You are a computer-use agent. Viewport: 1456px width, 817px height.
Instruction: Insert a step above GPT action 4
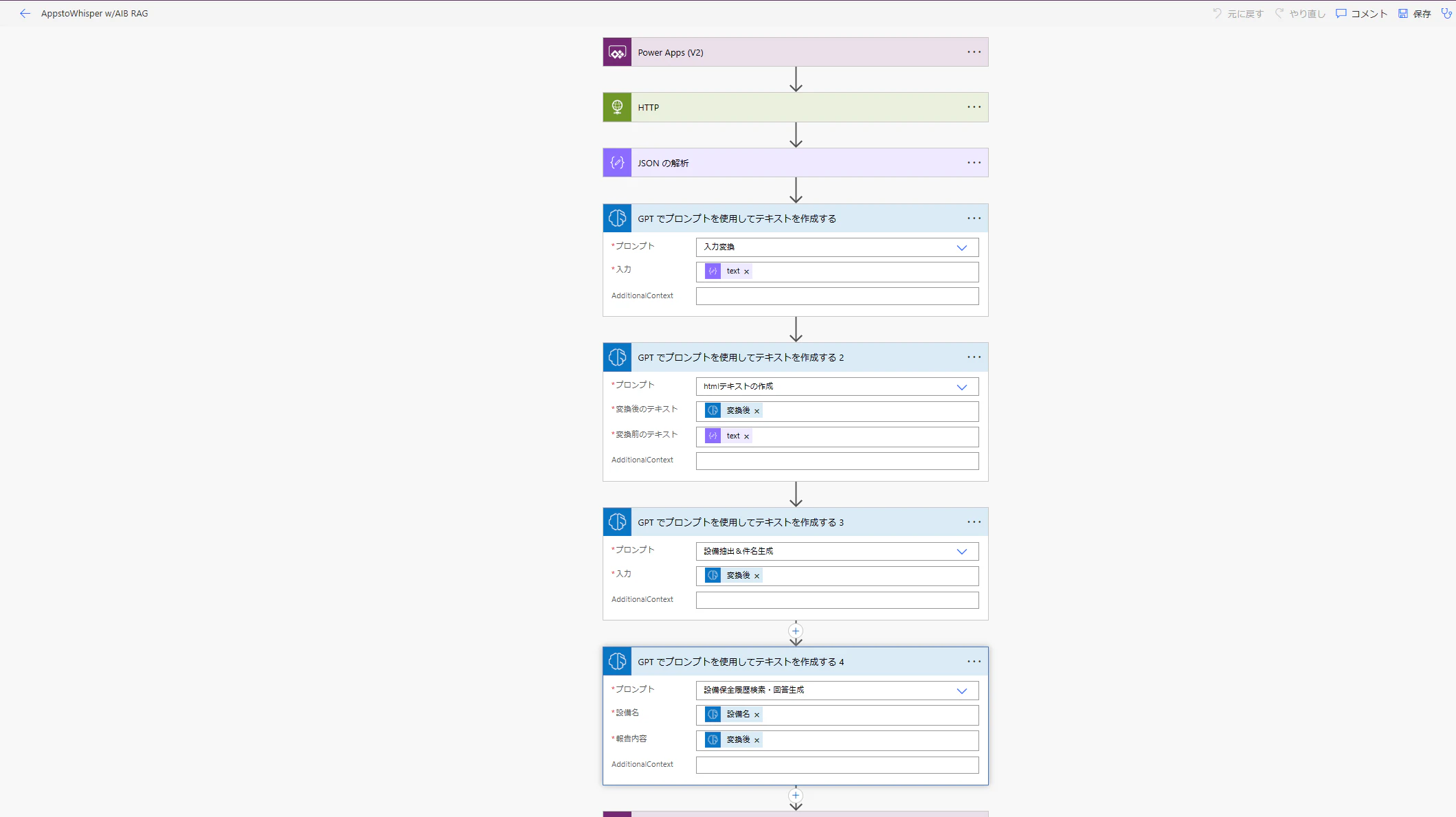796,631
